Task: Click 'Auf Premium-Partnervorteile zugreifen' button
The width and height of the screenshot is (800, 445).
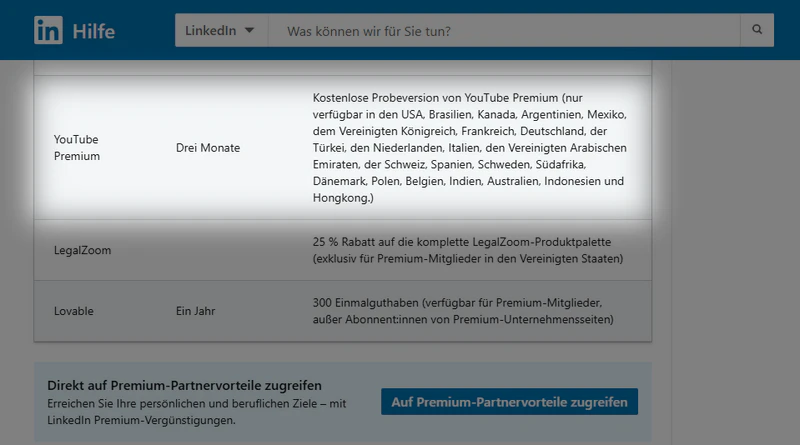Action: [x=509, y=402]
